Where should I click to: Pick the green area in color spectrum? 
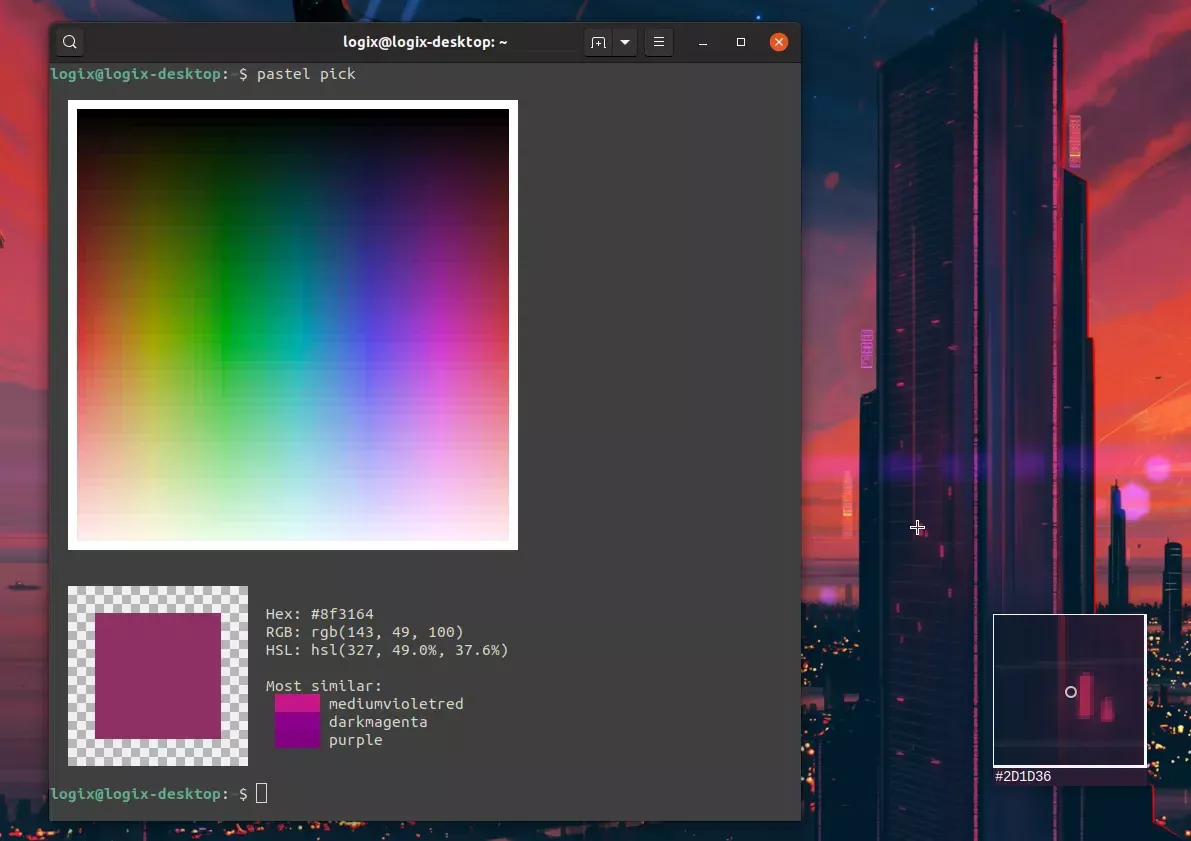tap(226, 327)
